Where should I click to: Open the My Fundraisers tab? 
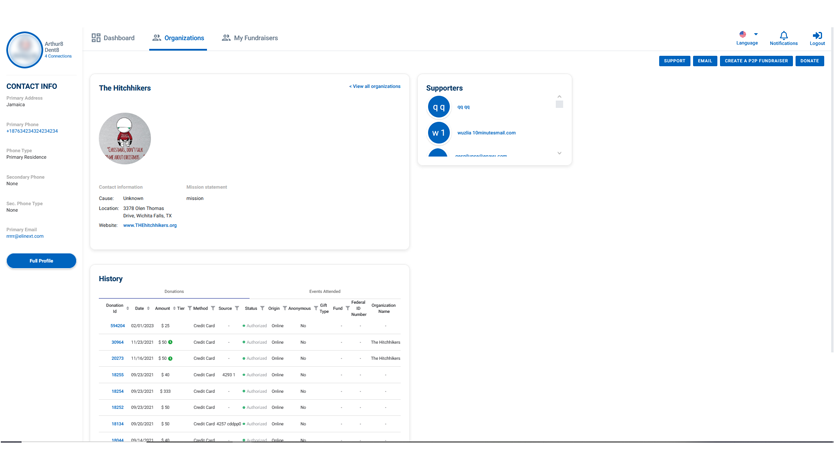(250, 38)
